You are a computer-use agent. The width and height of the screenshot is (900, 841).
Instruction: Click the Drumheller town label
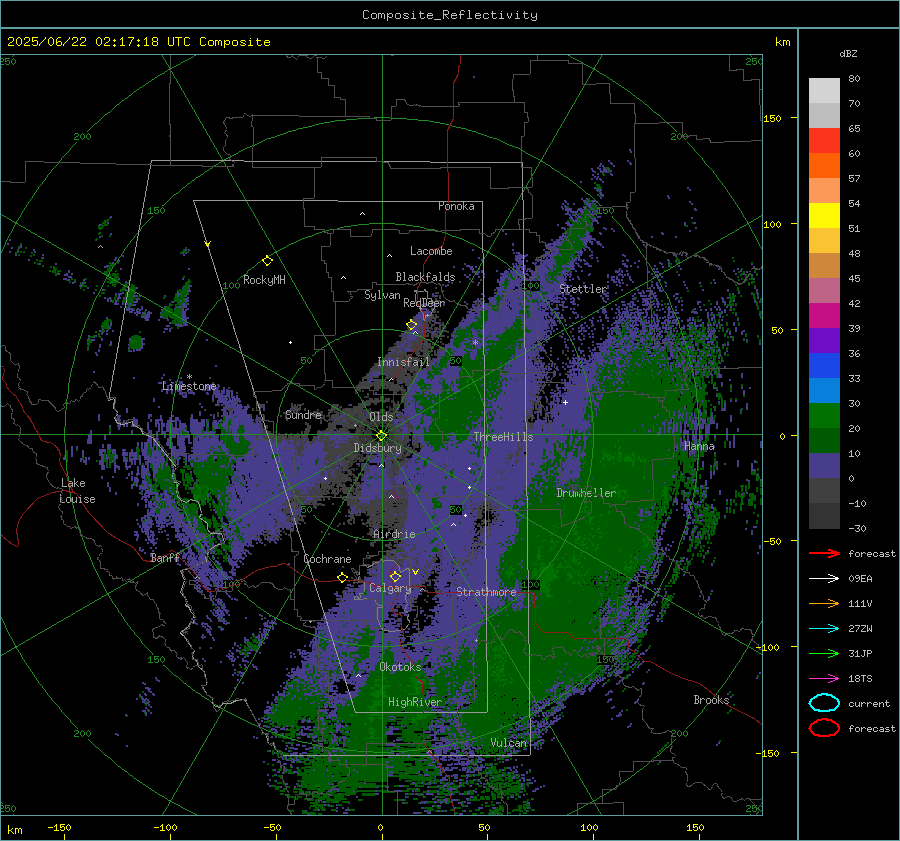coord(586,493)
